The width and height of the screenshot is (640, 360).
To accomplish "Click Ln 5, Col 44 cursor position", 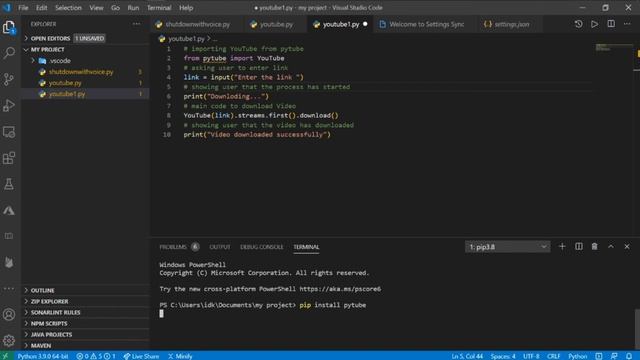I will coord(467,356).
